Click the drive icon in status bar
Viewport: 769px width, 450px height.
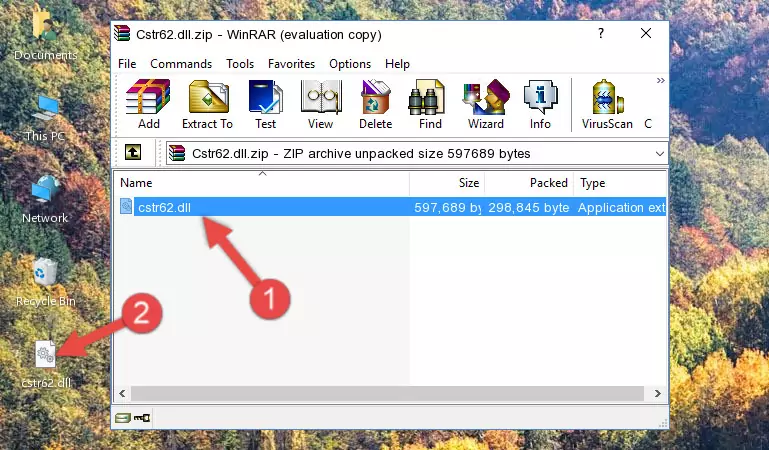coord(123,418)
